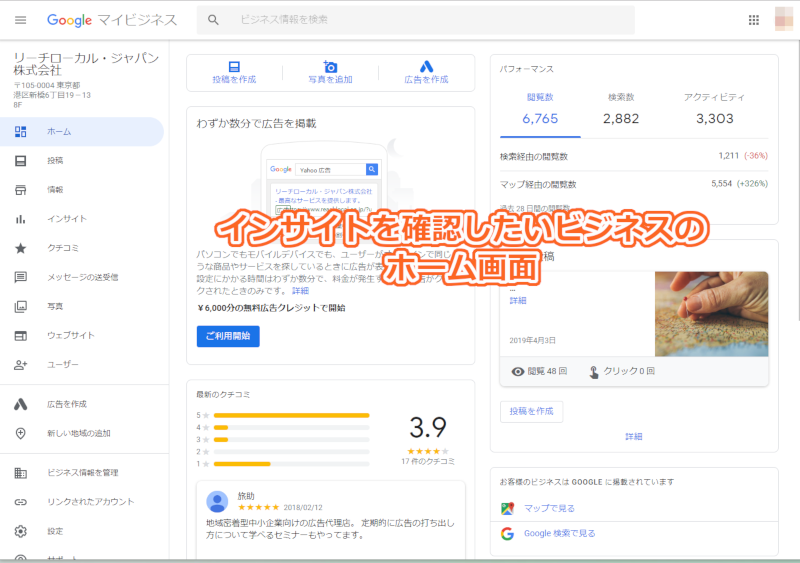Click the 5-star rating bar
800x563 pixels.
tap(291, 415)
